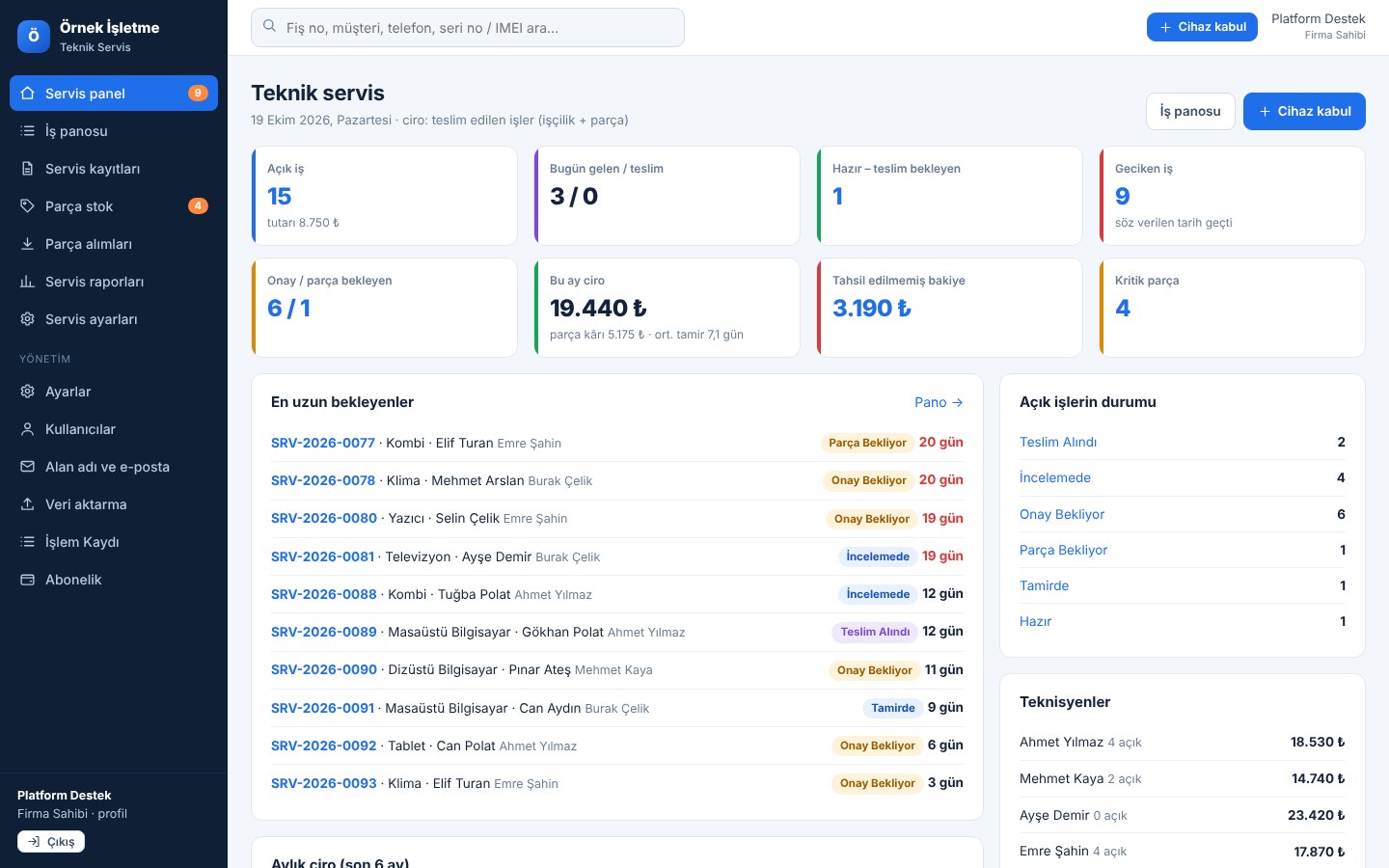Go to Servis kayıtları menu item
This screenshot has height=868, width=1389.
pyautogui.click(x=114, y=169)
